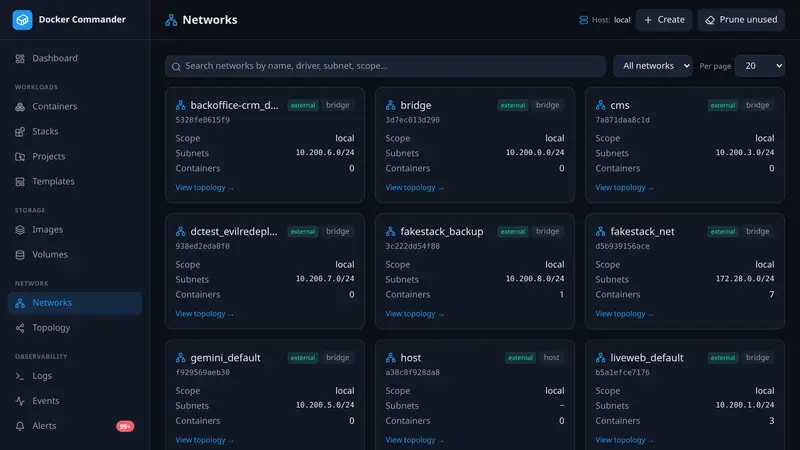
Task: View topology for host network
Action: 414,439
